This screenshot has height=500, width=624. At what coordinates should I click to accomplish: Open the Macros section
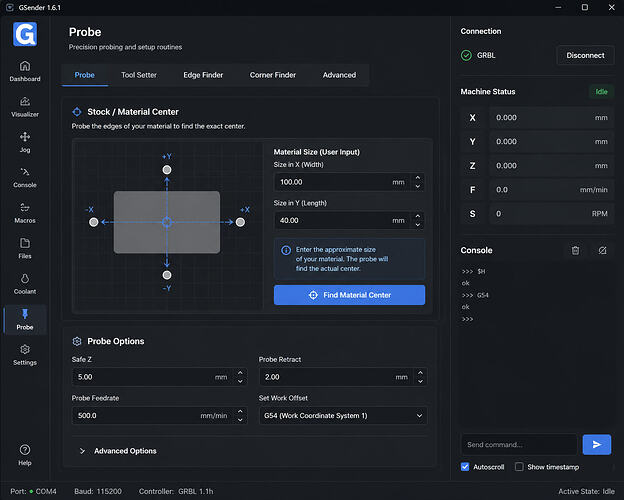(25, 213)
